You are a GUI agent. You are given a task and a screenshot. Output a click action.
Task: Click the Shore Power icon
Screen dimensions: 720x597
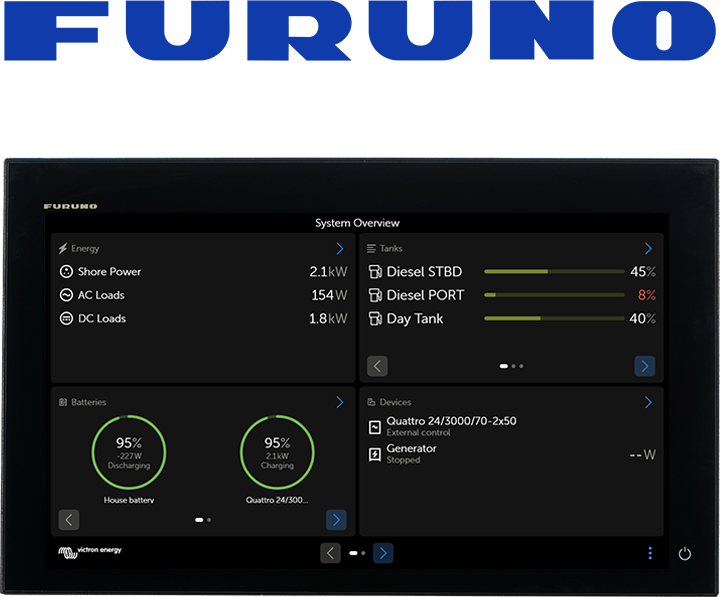pyautogui.click(x=66, y=271)
